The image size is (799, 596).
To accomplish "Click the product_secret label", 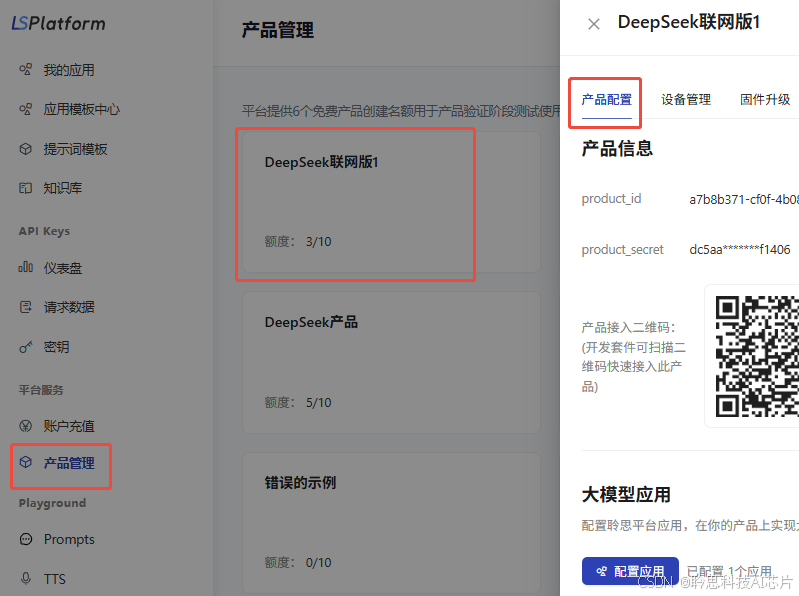I will tap(623, 250).
